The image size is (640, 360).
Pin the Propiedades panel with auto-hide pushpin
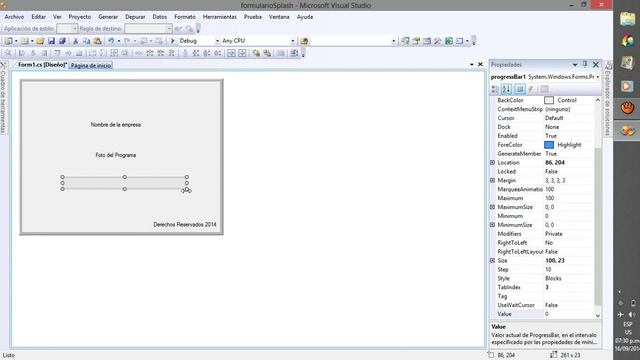tap(585, 64)
